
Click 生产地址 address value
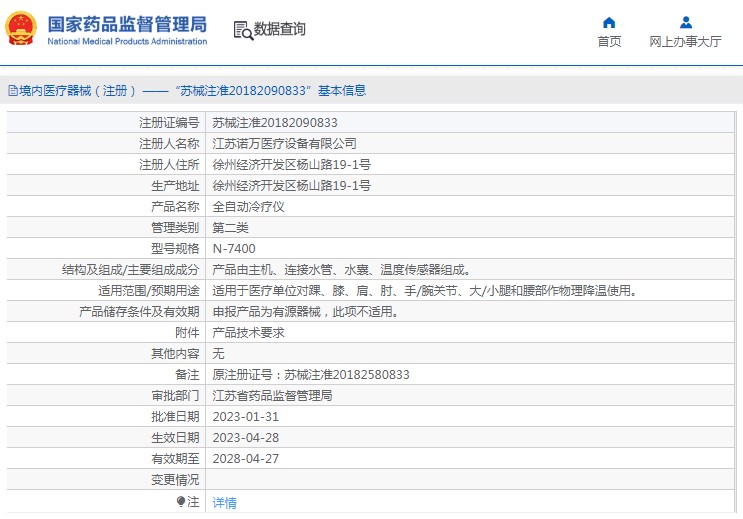pos(291,186)
